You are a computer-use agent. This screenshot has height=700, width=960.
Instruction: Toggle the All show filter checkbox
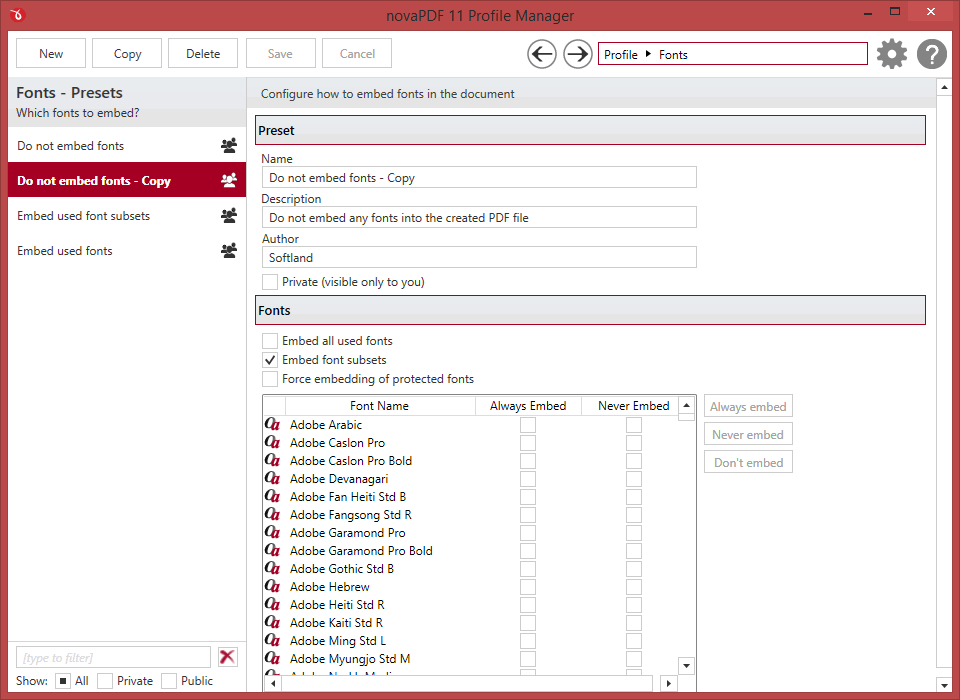tap(63, 680)
